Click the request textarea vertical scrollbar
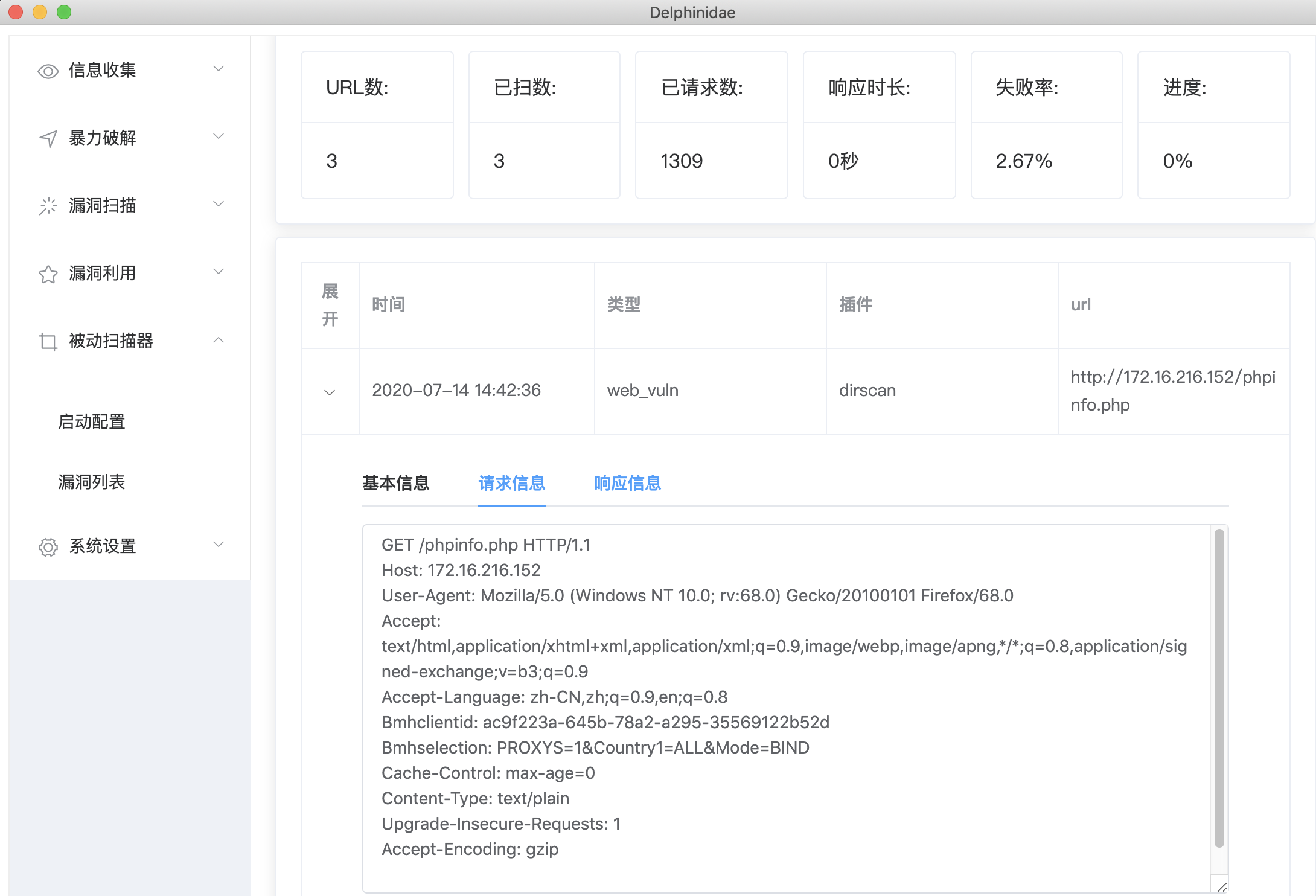 coord(1219,687)
